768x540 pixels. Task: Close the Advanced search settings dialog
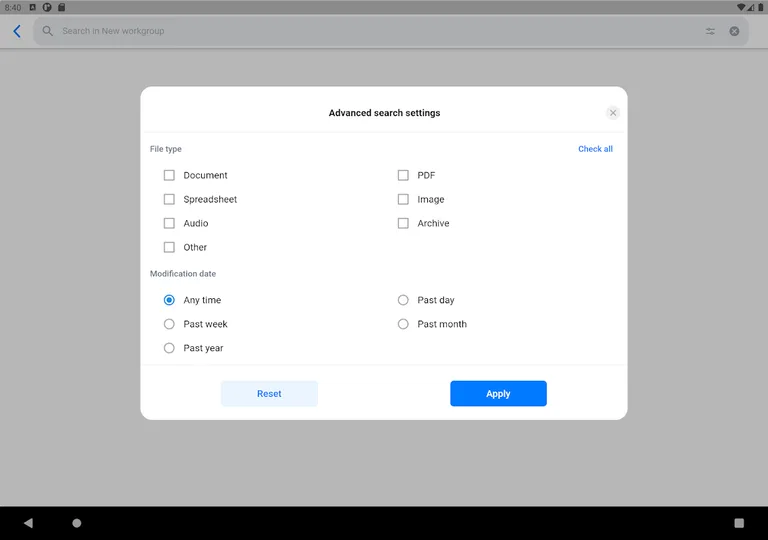click(613, 113)
